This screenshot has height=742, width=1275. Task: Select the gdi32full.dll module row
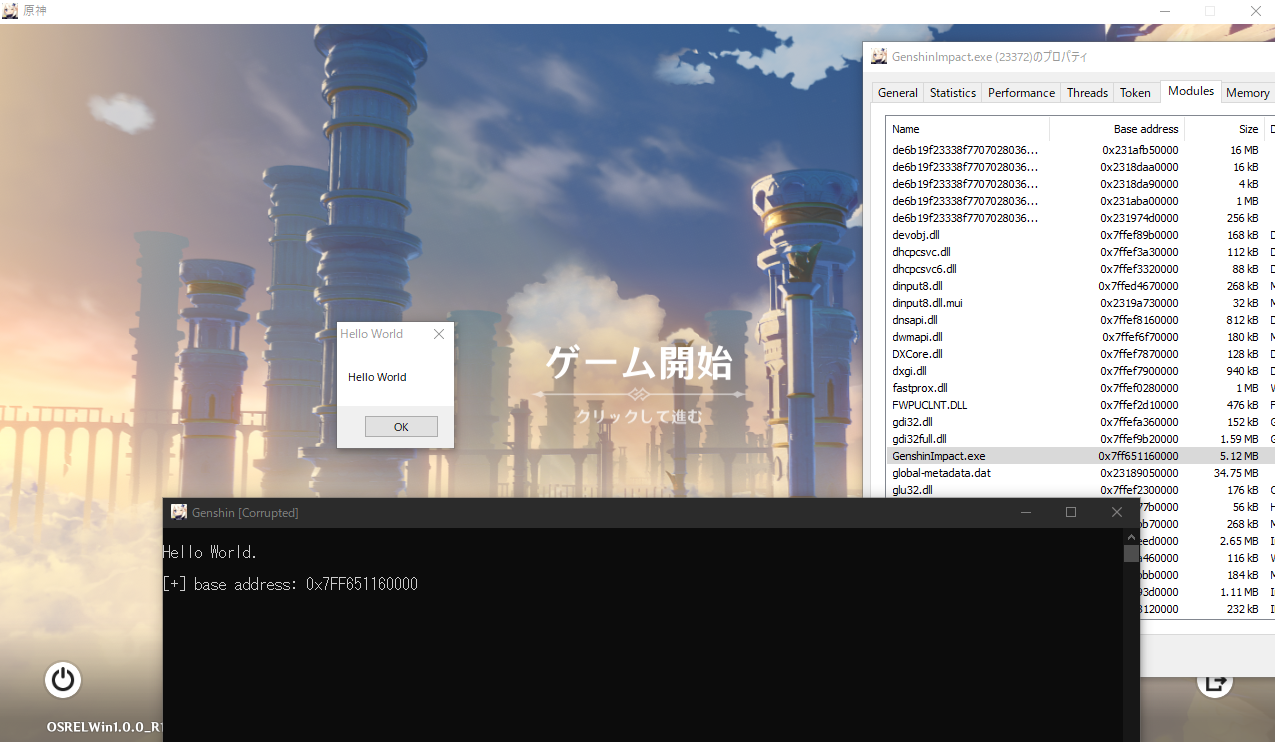tap(1080, 439)
